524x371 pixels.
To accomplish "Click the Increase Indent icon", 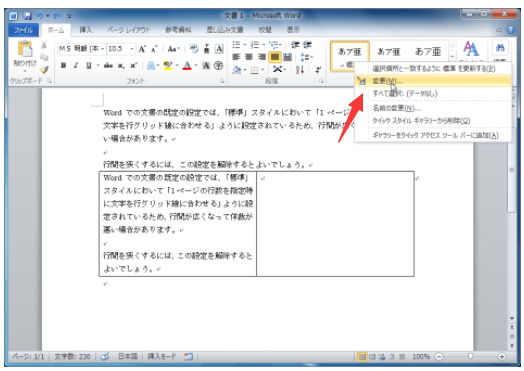I will [x=307, y=45].
